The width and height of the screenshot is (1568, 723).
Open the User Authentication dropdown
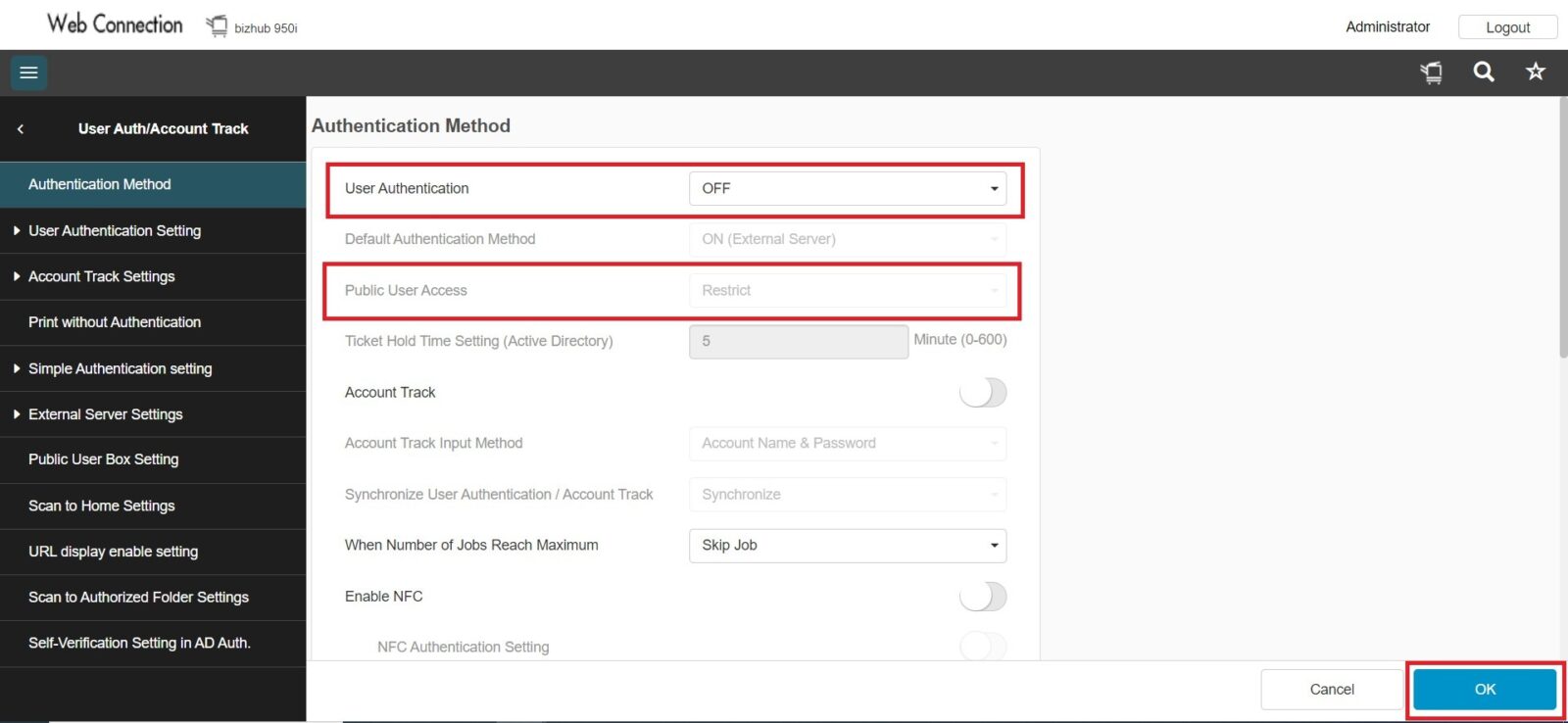pyautogui.click(x=847, y=189)
